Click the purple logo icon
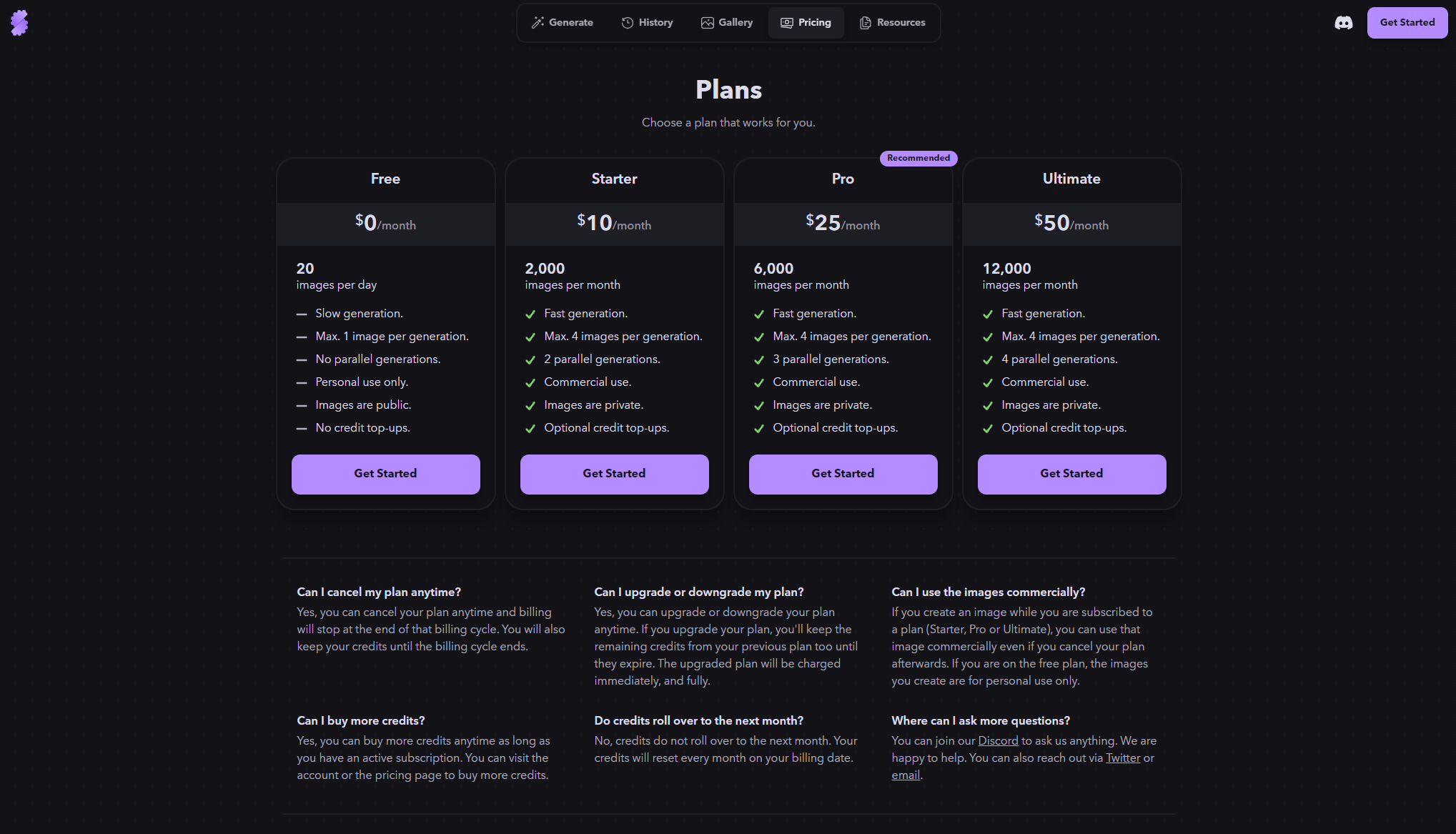This screenshot has width=1456, height=834. [x=19, y=23]
